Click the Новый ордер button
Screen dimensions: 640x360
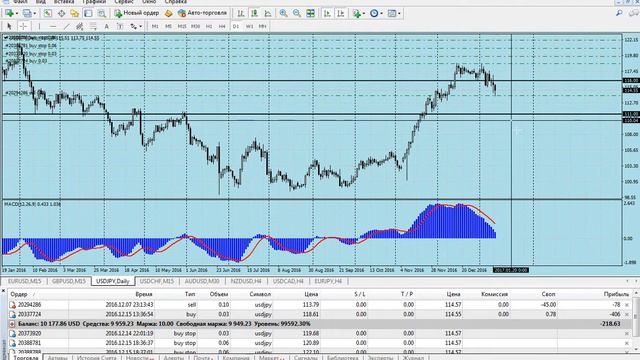pos(136,13)
